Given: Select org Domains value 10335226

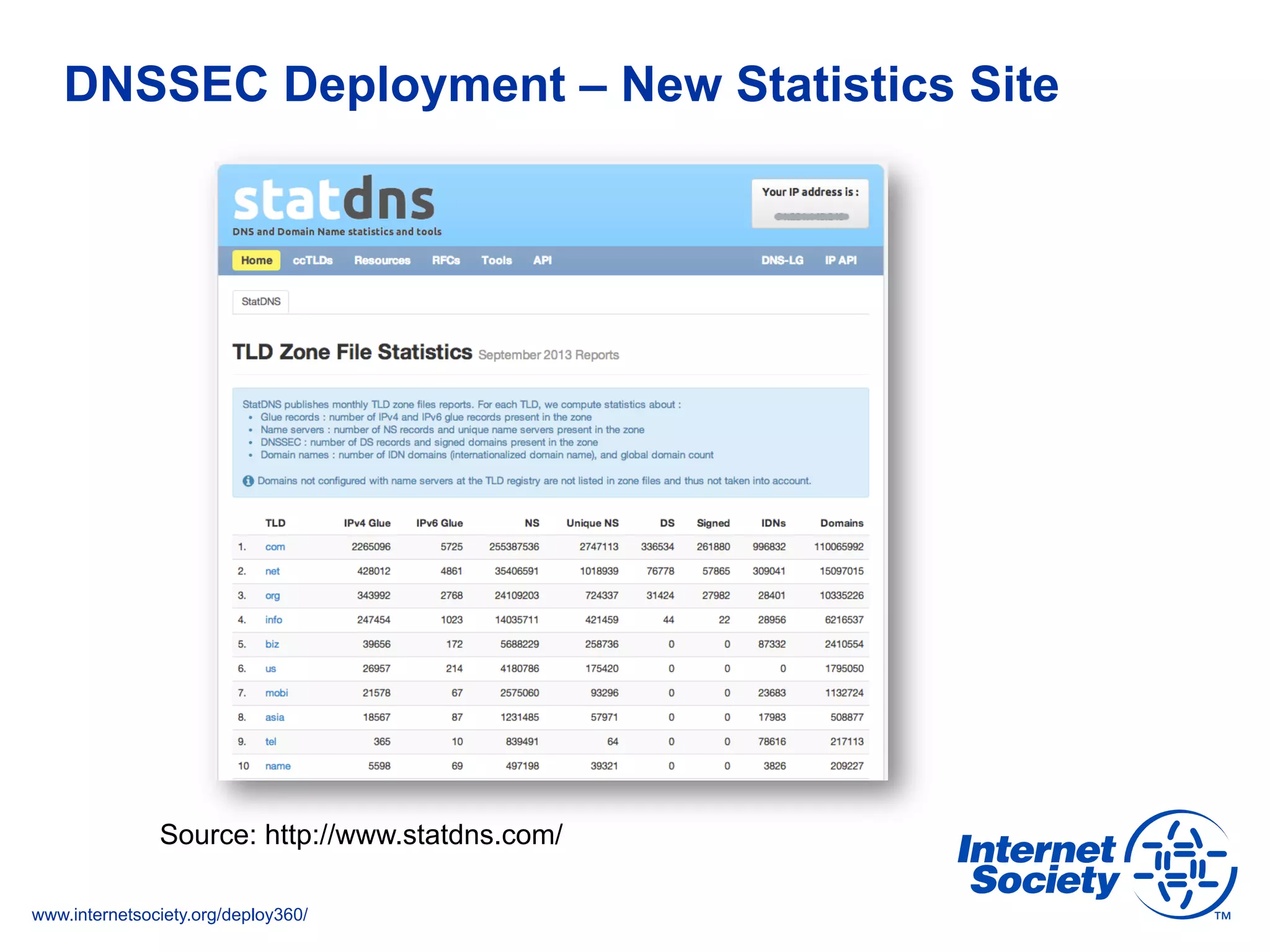Looking at the screenshot, I should (x=841, y=596).
